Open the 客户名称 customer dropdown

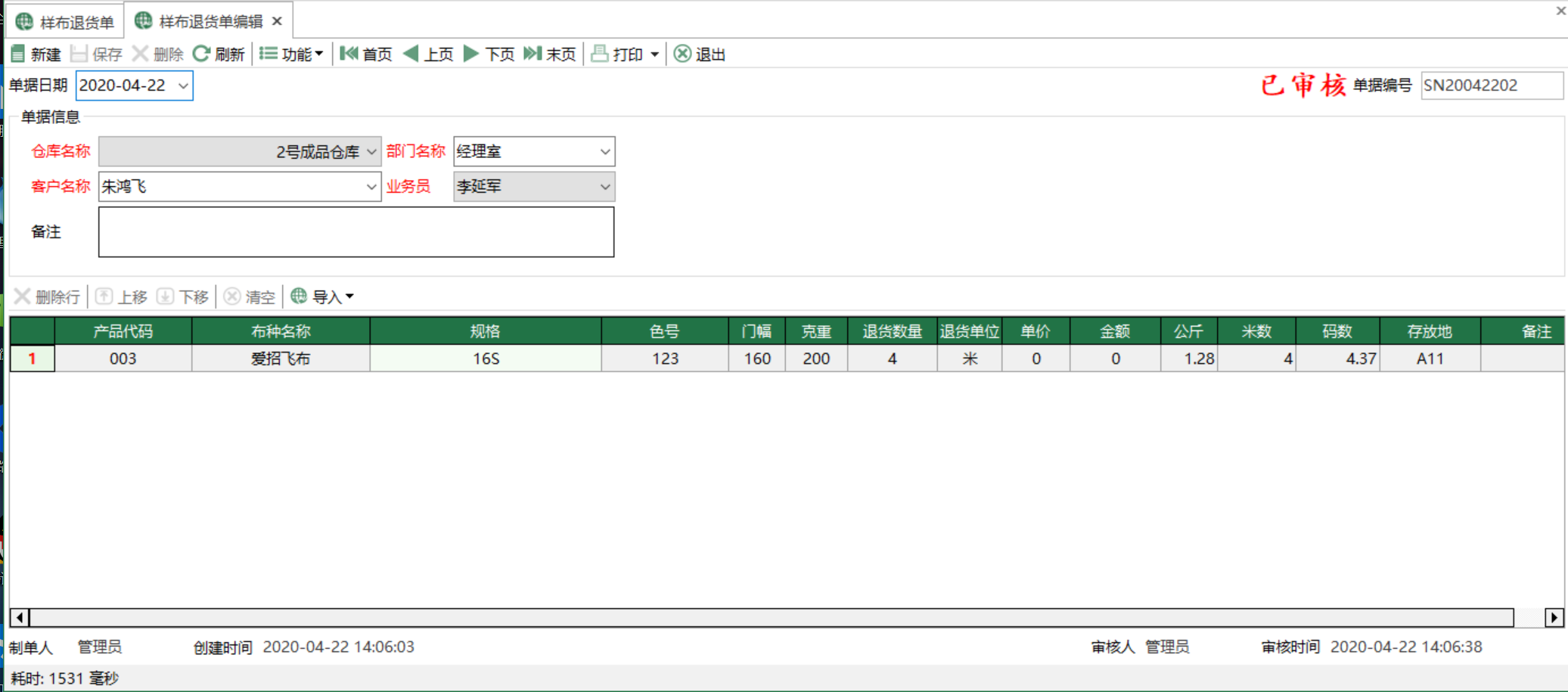tap(371, 186)
